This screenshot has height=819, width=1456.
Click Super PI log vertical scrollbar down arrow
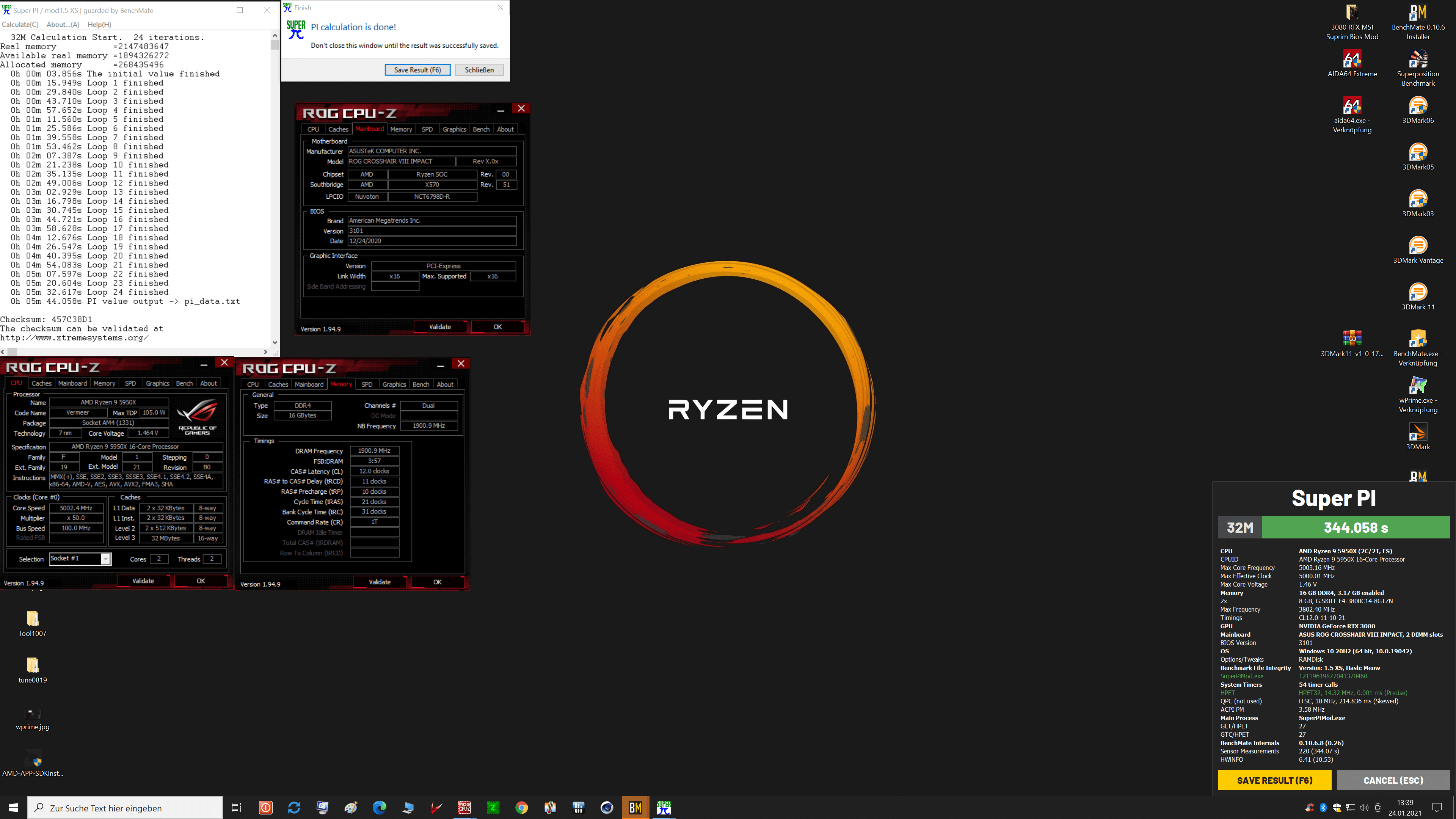point(275,342)
